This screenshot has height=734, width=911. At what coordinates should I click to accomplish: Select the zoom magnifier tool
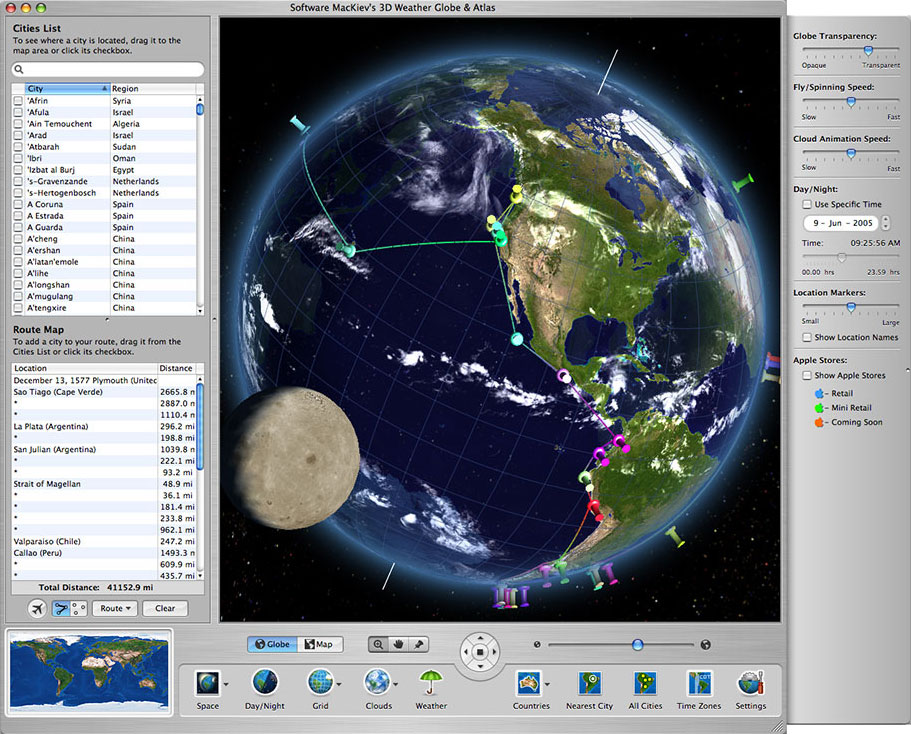(378, 644)
